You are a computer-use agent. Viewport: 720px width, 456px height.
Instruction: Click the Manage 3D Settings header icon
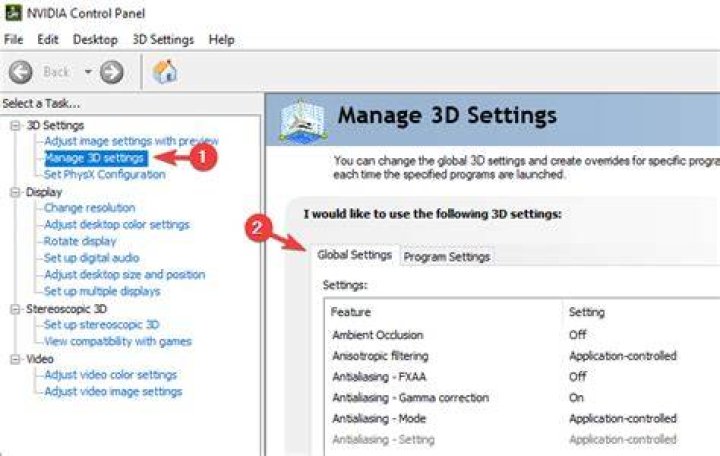[302, 120]
